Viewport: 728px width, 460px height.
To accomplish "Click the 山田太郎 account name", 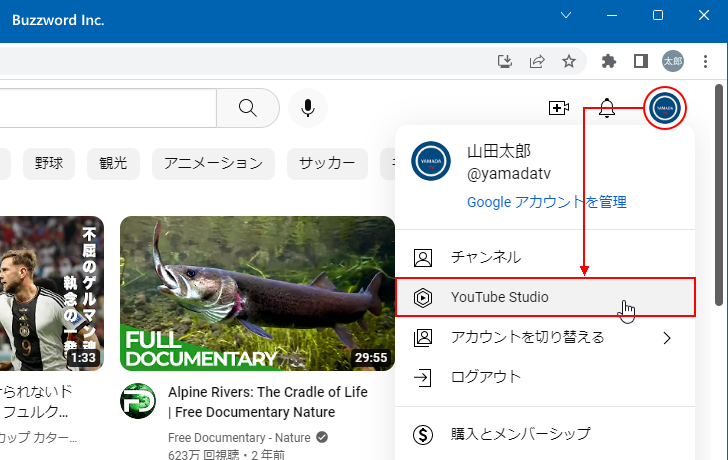I will coord(499,151).
